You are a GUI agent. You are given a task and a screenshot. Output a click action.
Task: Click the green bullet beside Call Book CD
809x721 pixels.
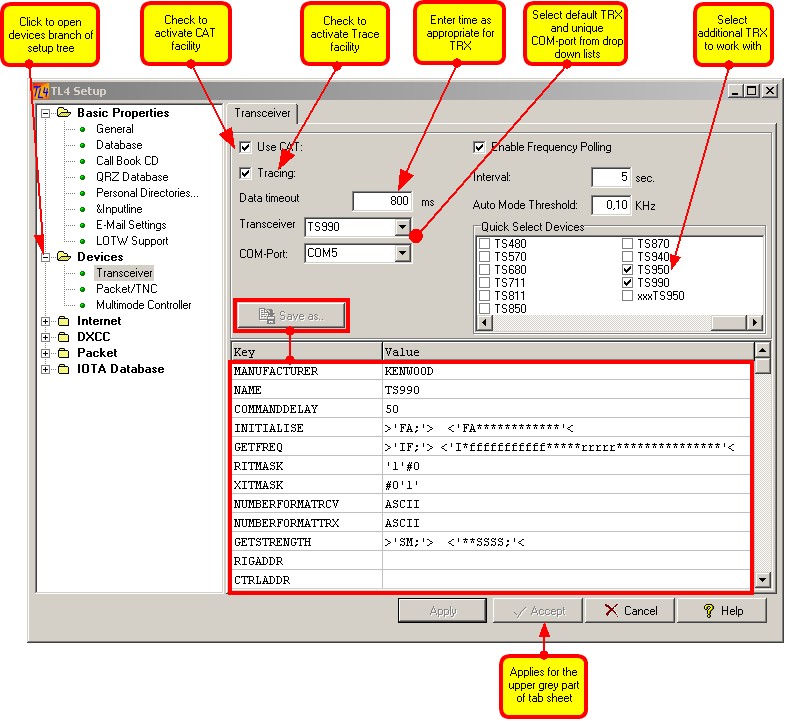pyautogui.click(x=83, y=161)
